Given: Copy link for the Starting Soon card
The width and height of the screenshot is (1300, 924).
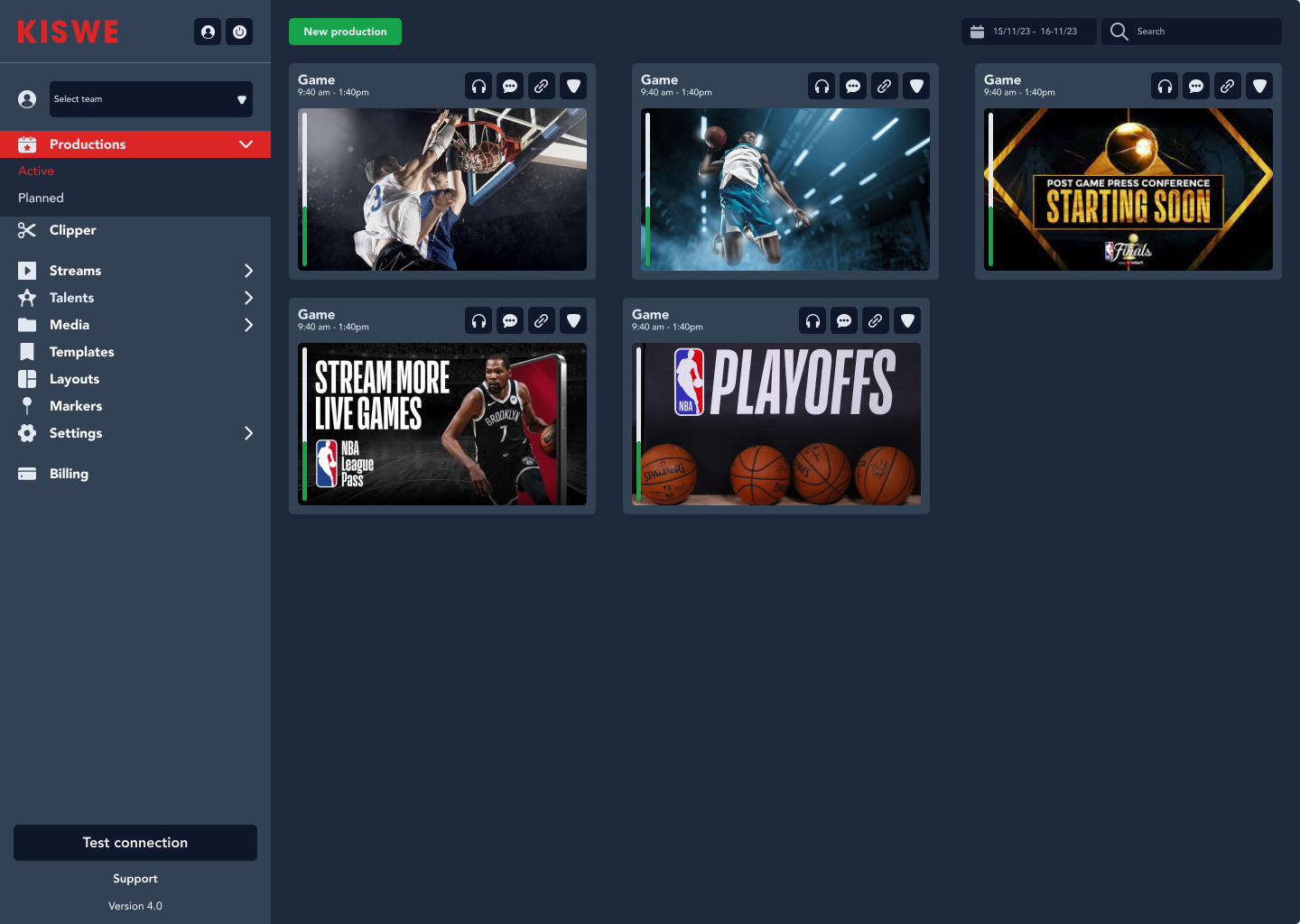Looking at the screenshot, I should (x=1228, y=86).
